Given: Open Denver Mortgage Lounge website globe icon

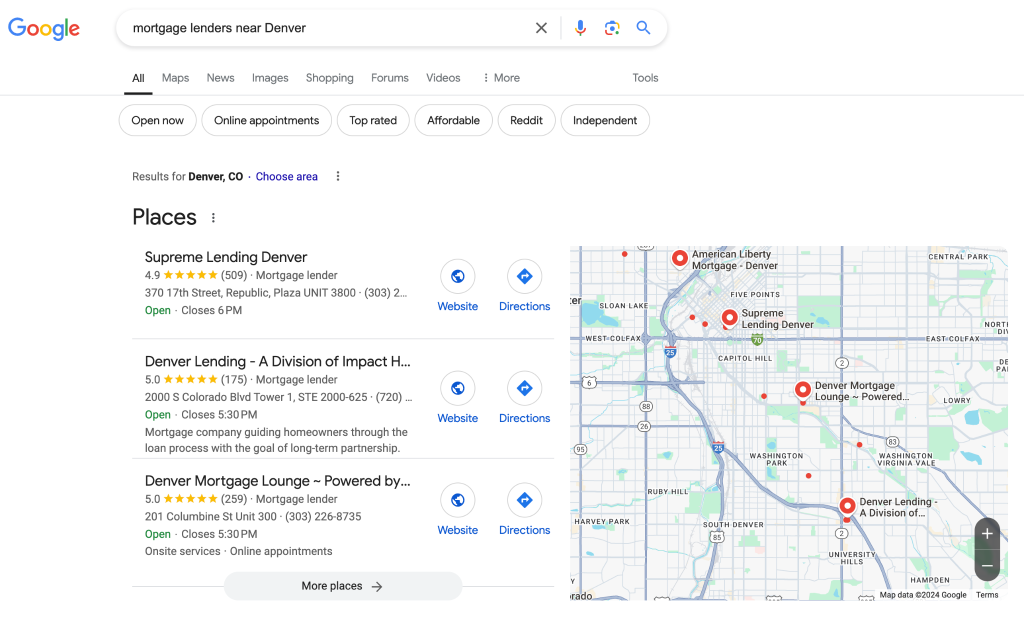Looking at the screenshot, I should 457,500.
